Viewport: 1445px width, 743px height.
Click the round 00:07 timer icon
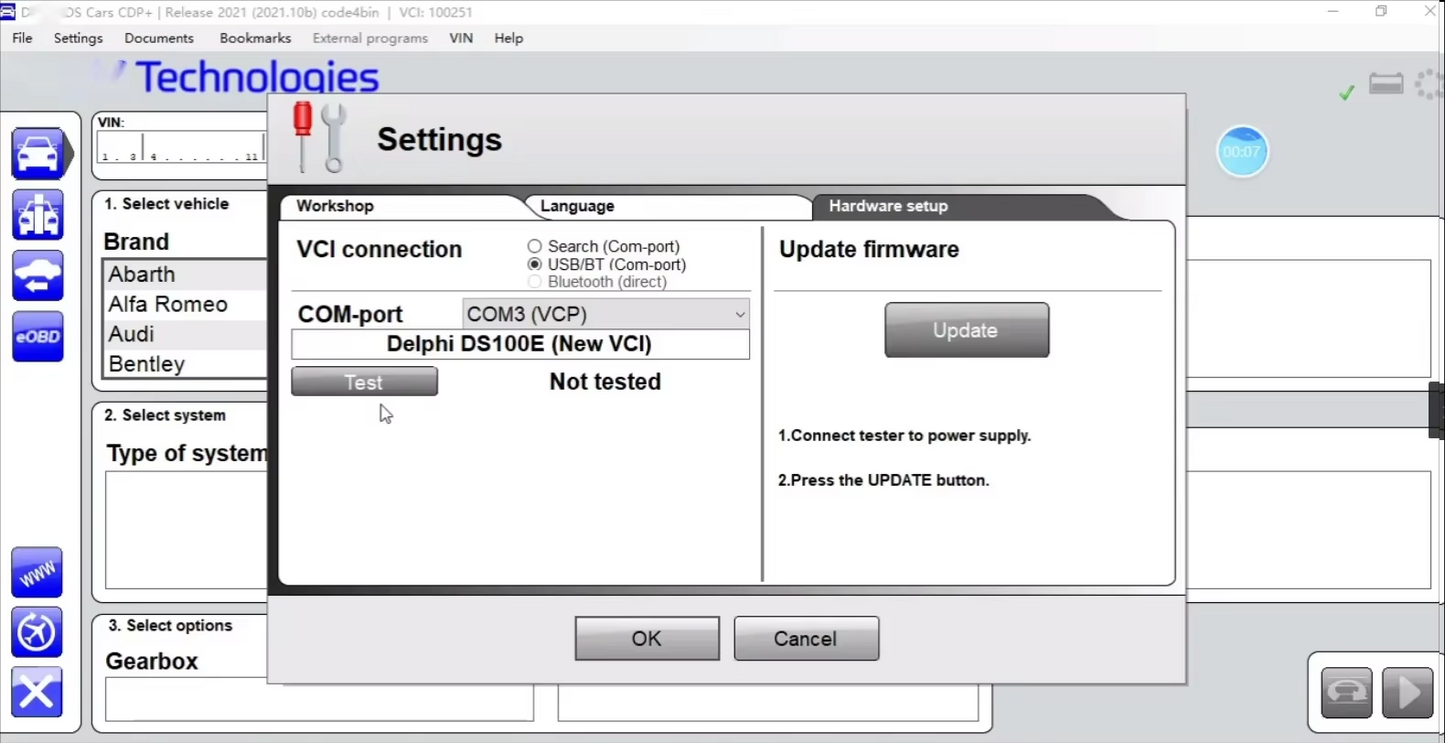tap(1242, 151)
